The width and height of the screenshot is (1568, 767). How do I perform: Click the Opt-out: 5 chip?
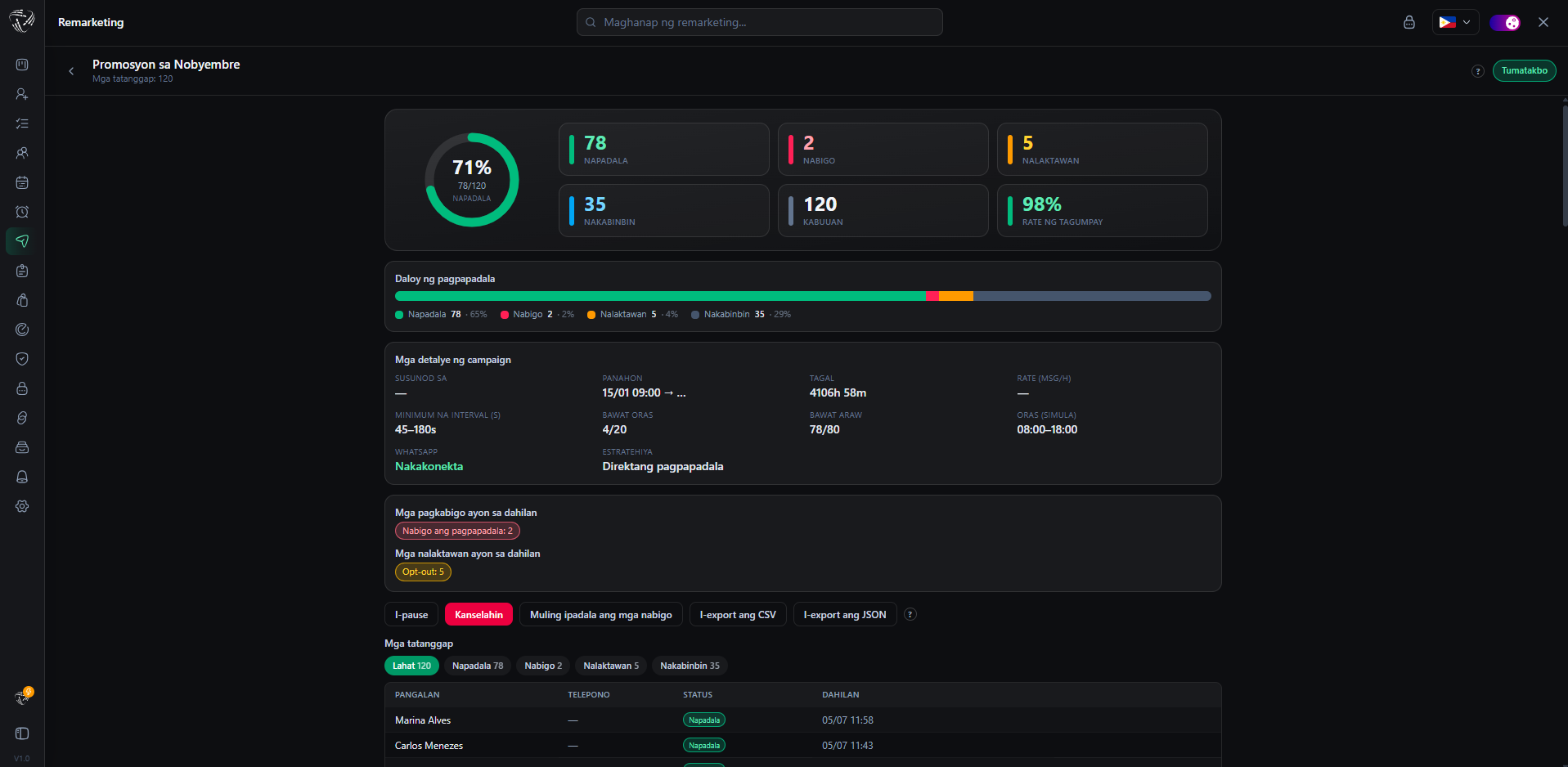423,572
